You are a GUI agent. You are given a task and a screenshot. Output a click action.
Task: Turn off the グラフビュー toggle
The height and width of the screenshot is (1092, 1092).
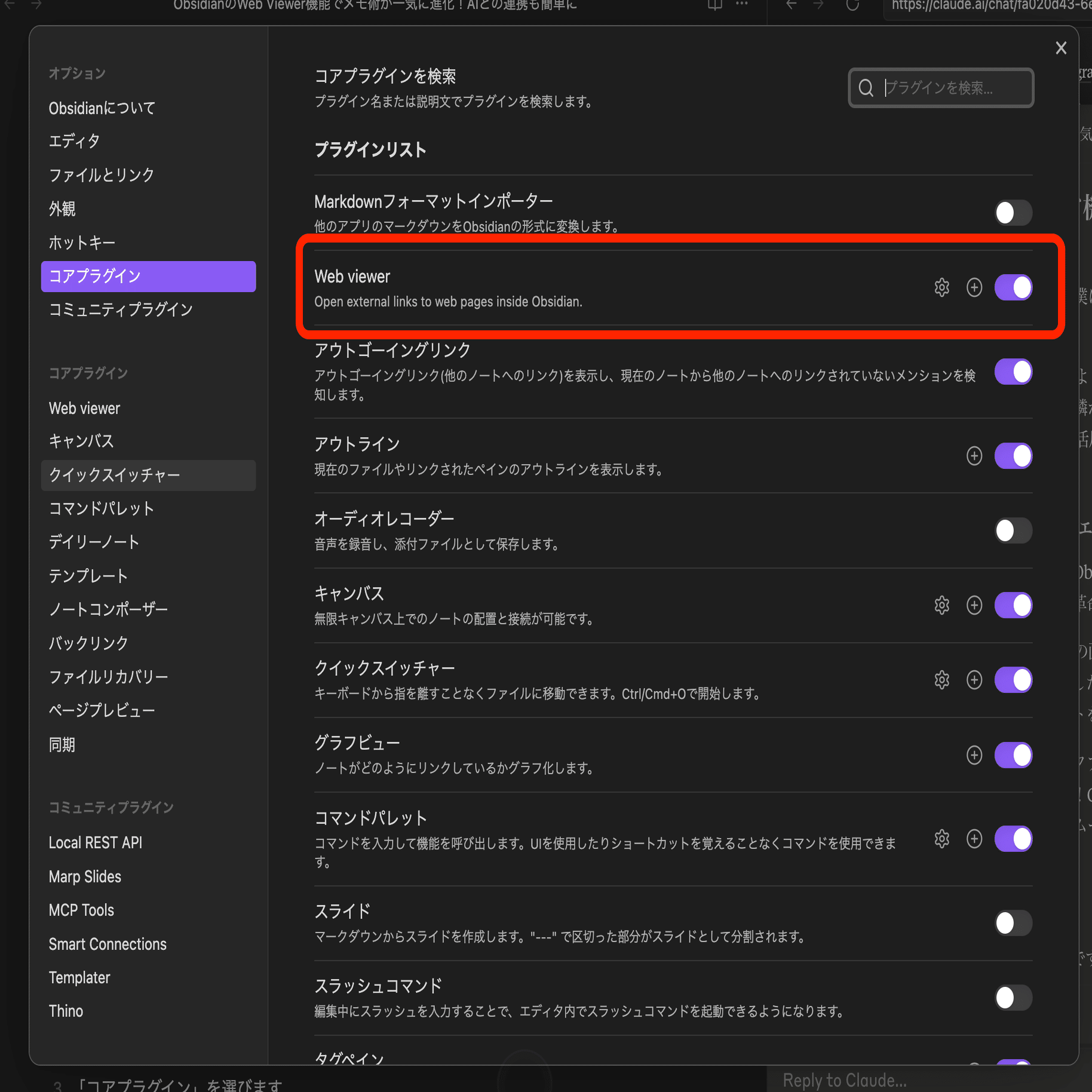1013,755
